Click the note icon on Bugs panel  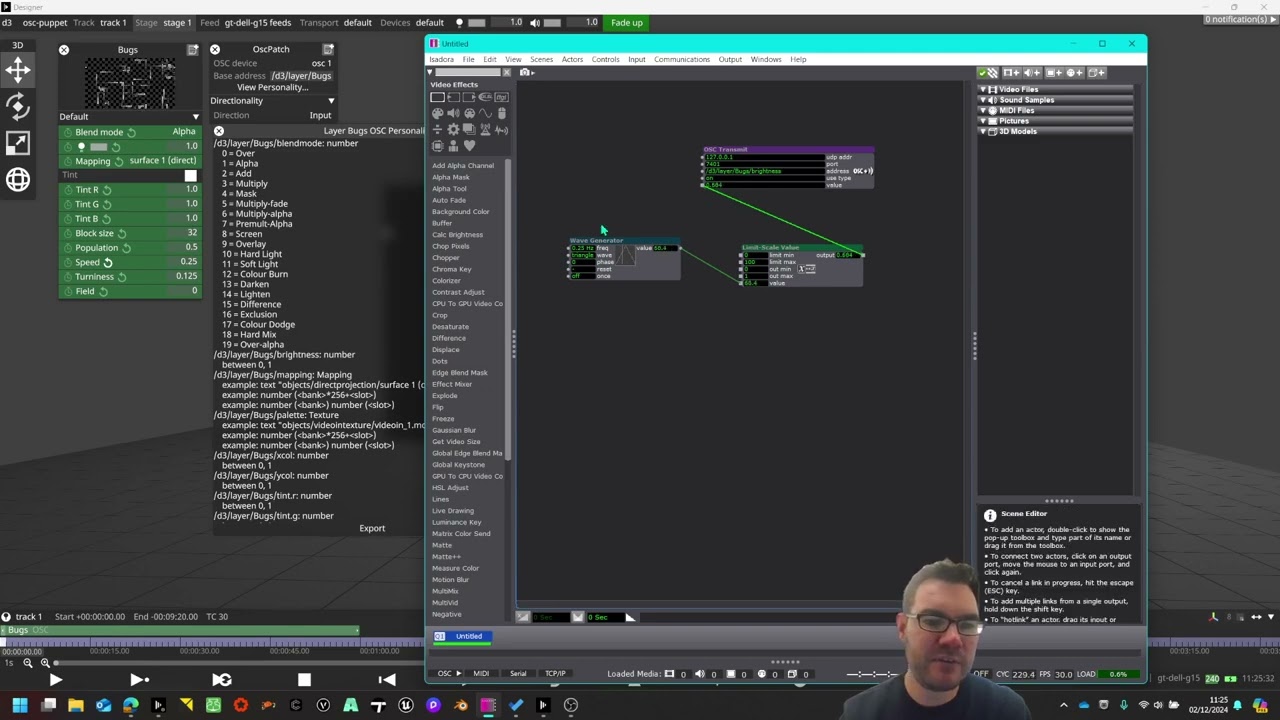pos(192,50)
